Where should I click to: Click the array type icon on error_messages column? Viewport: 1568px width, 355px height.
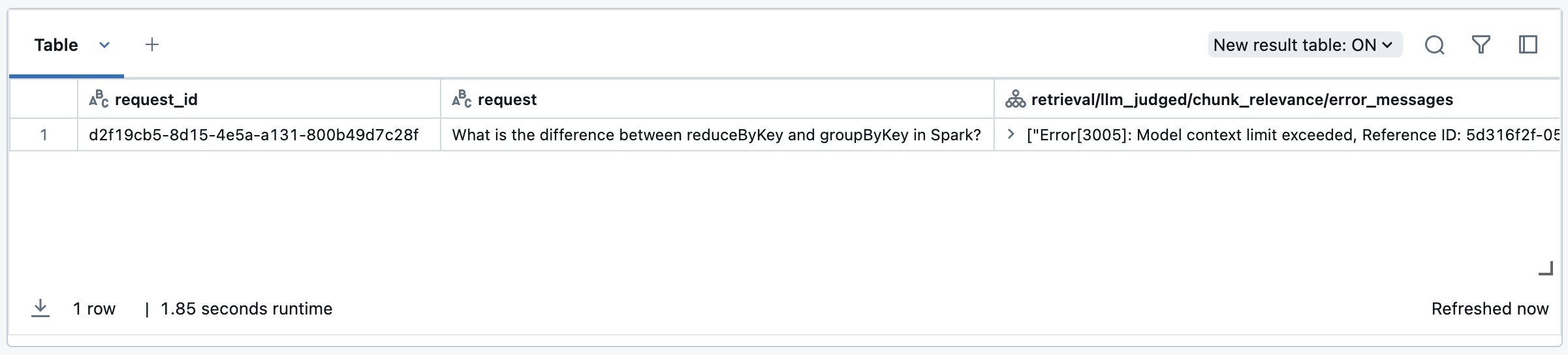coord(1015,99)
